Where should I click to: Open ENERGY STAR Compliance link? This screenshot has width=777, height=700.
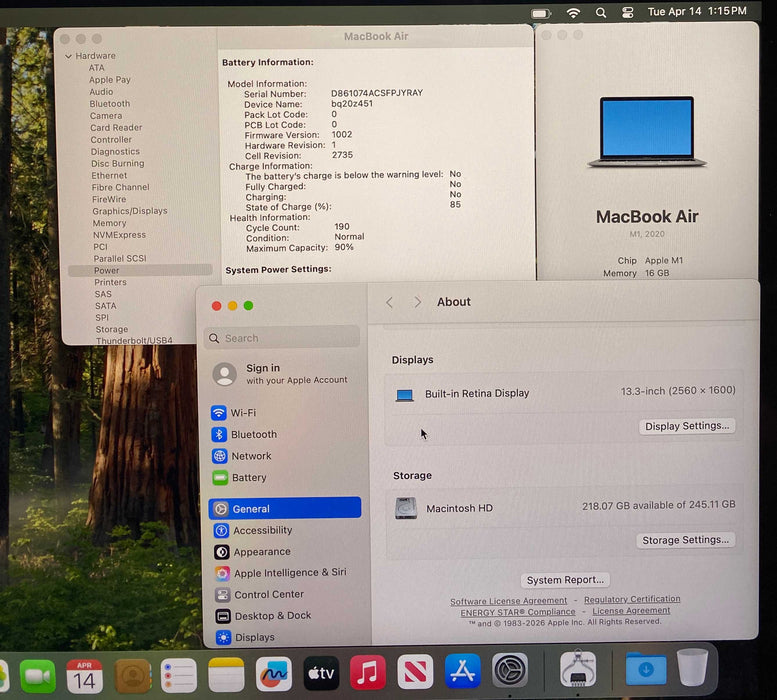coord(518,612)
